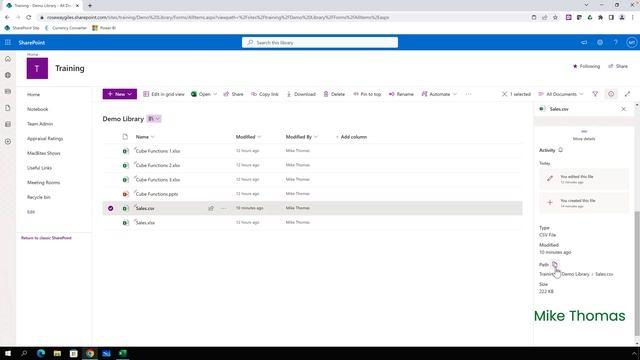640x360 pixels.
Task: Open My sites globe icon in the left rail
Action: [x=8, y=76]
